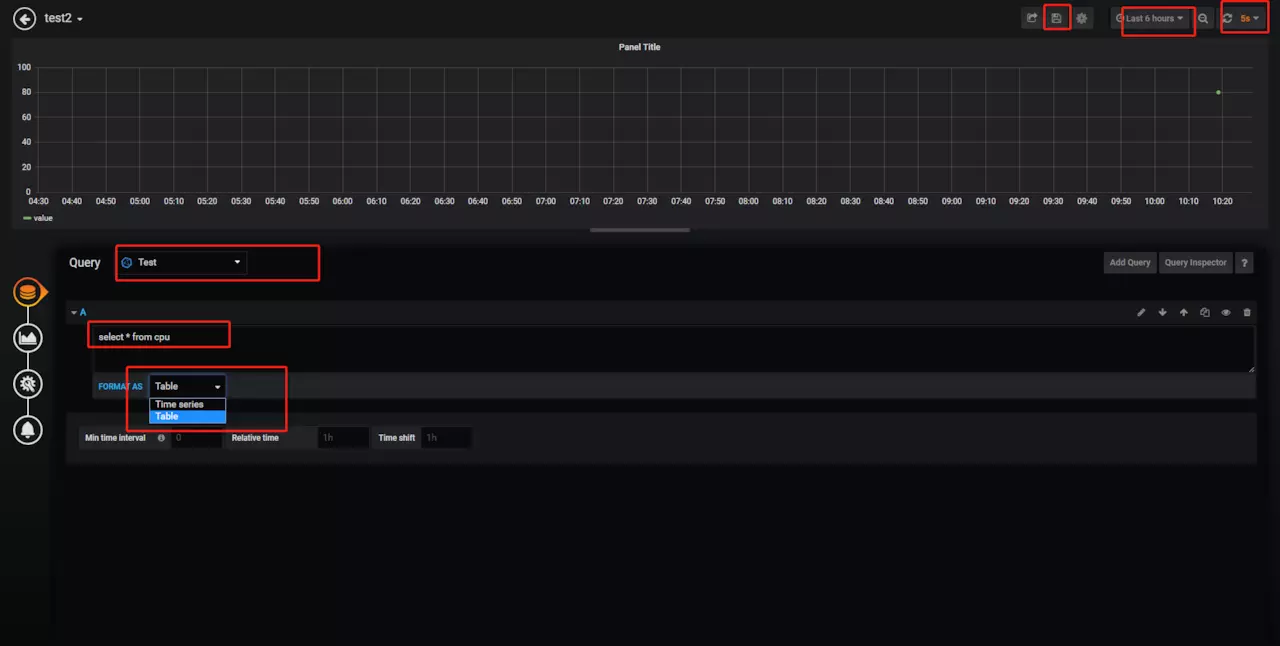
Task: Open the Last 6 hours time picker
Action: (1150, 18)
